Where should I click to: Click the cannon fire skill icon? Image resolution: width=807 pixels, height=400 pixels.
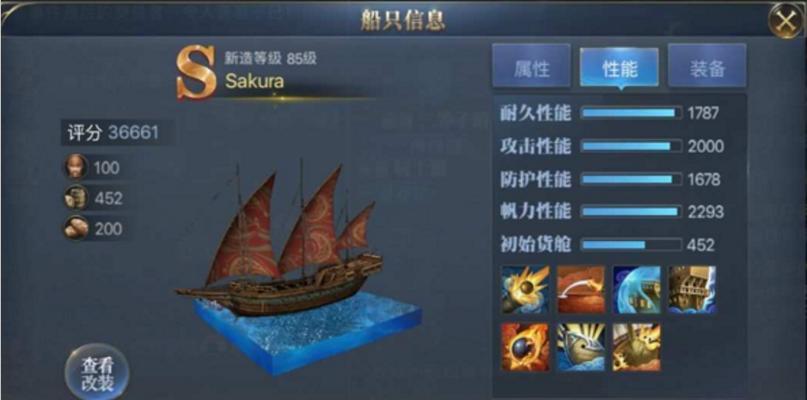click(525, 289)
